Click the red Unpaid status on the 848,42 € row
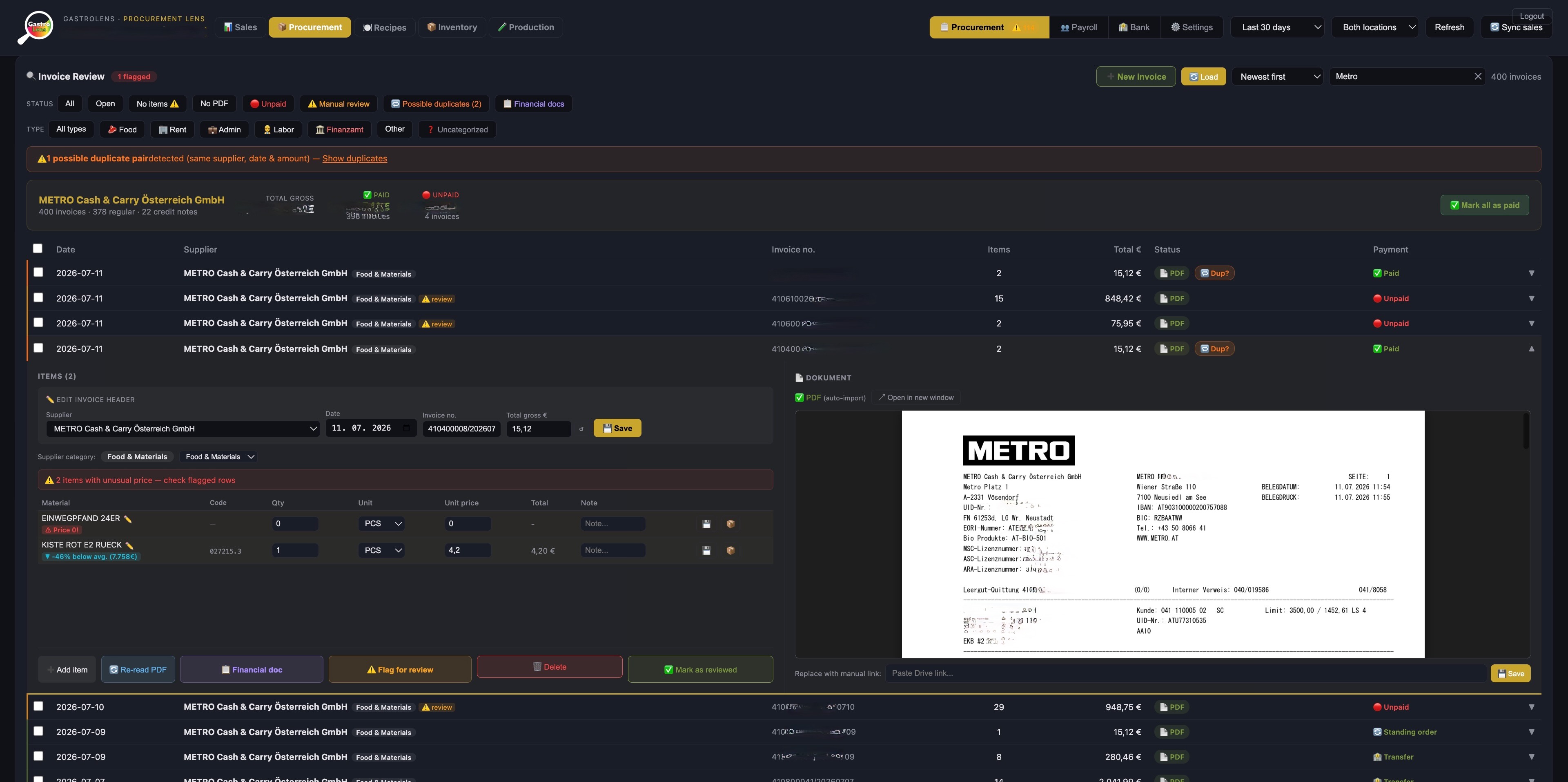This screenshot has height=782, width=1568. (1391, 298)
